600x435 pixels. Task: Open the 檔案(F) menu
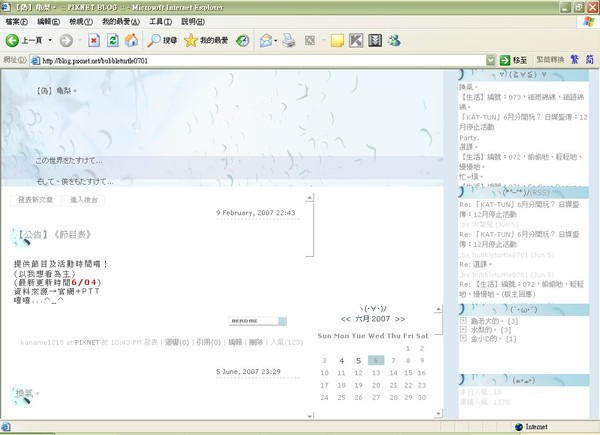pyautogui.click(x=16, y=22)
